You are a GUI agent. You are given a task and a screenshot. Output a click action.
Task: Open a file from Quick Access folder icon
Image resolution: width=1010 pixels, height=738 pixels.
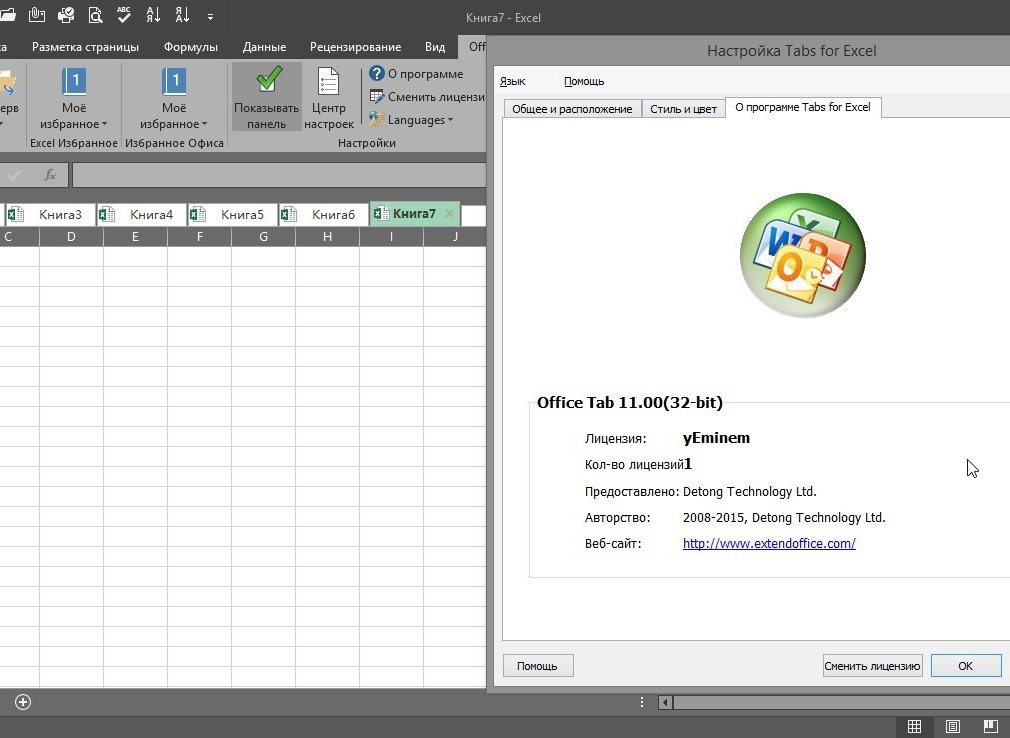[x=6, y=15]
